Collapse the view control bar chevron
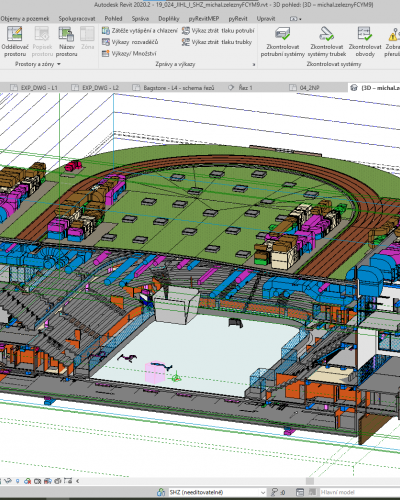The height and width of the screenshot is (500, 400). coord(78,481)
